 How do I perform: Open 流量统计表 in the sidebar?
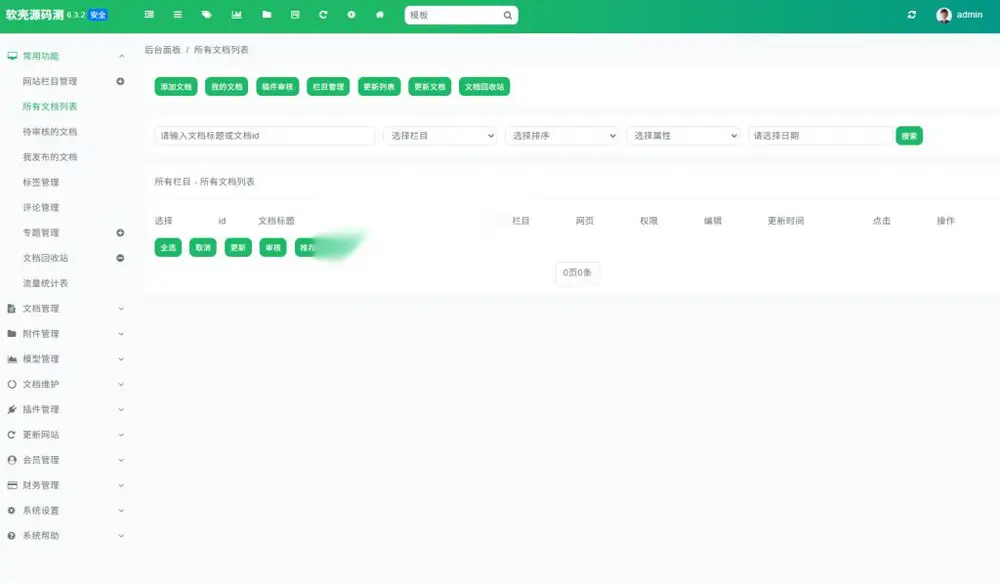coord(45,283)
